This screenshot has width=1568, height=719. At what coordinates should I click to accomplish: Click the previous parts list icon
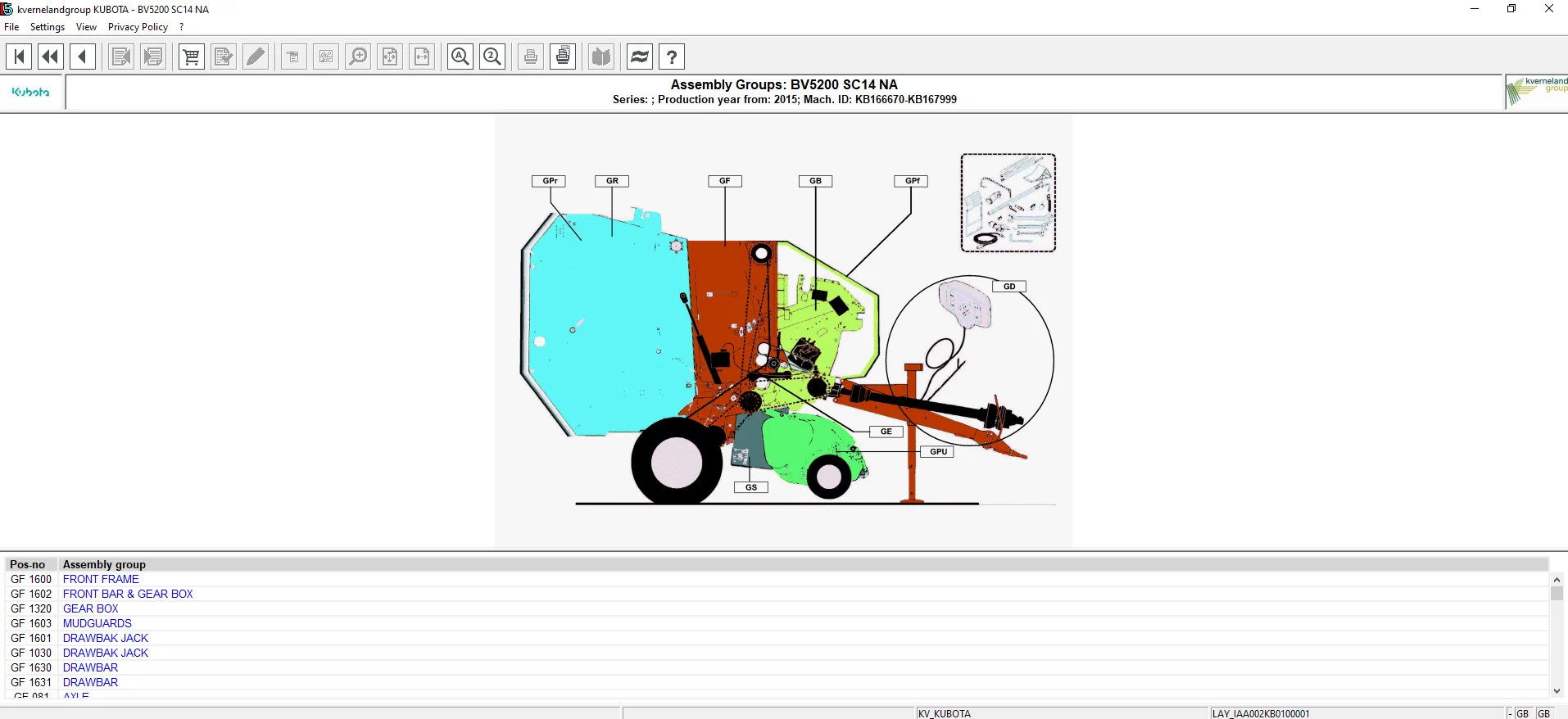pos(121,57)
